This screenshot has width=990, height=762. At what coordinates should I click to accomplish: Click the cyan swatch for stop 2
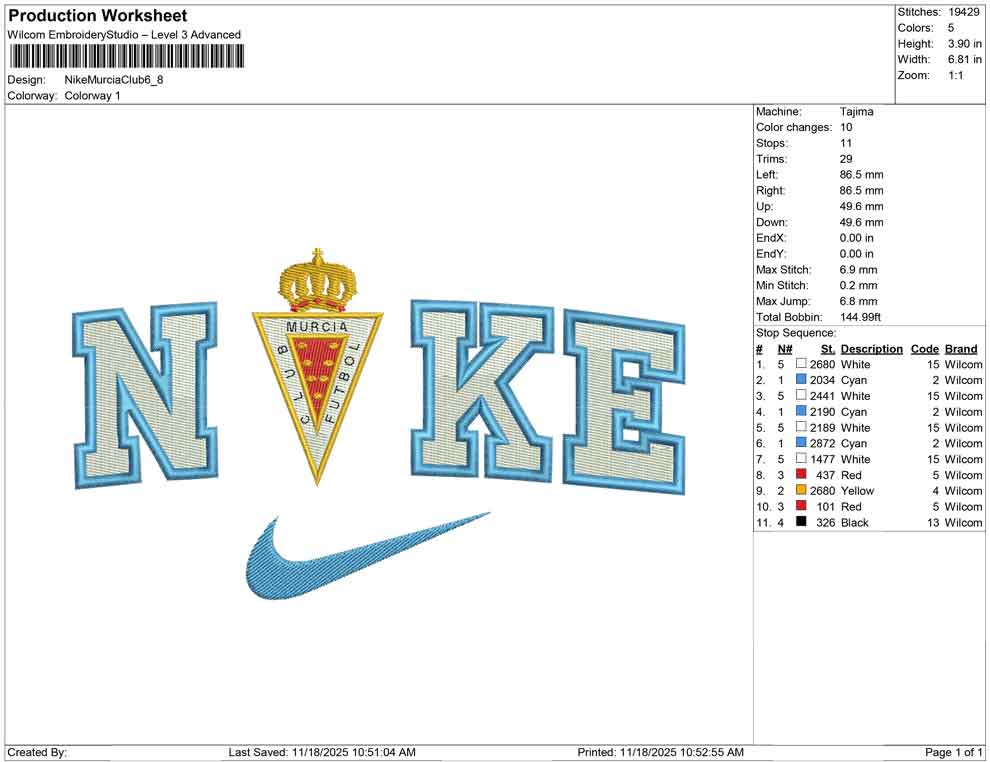click(x=799, y=380)
